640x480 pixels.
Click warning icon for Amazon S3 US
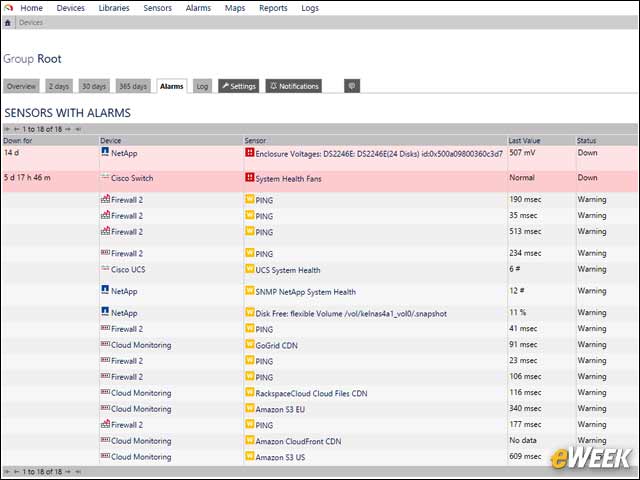click(249, 456)
